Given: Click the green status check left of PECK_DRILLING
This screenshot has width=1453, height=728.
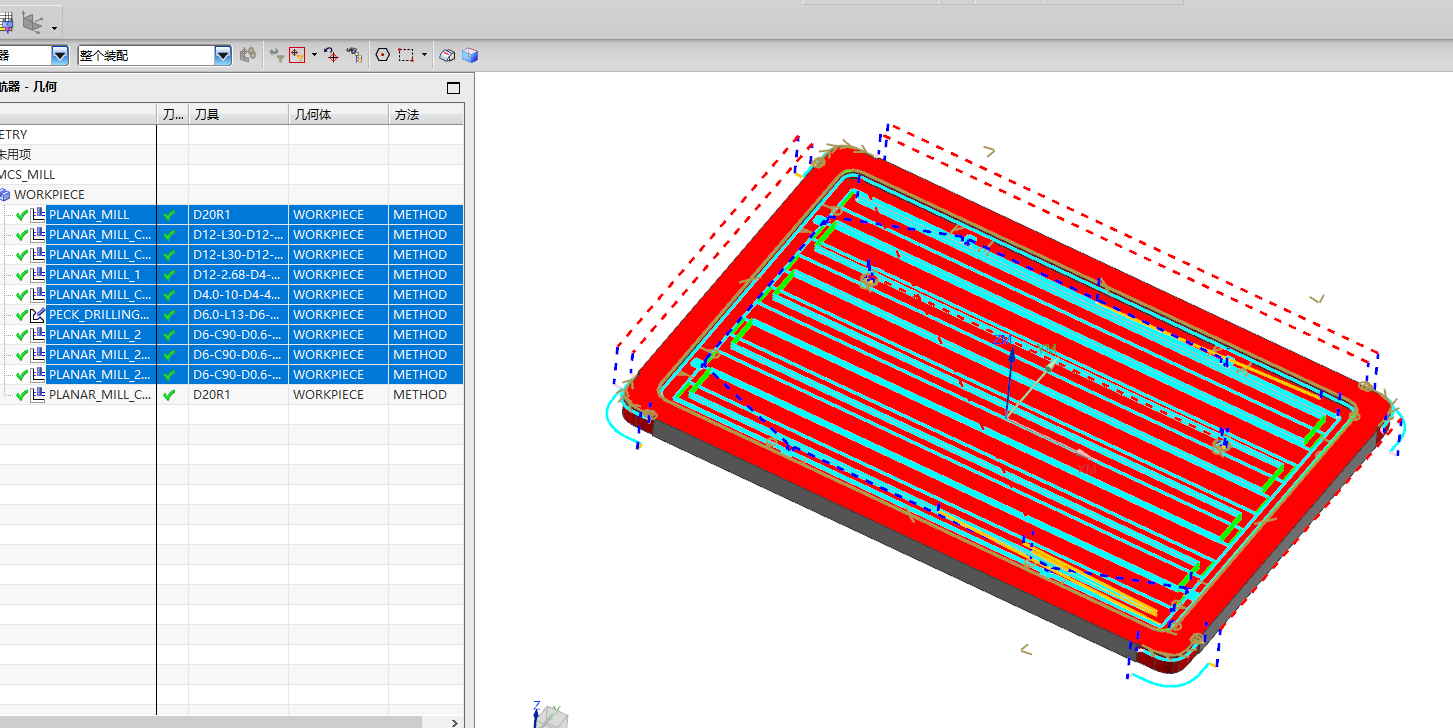Looking at the screenshot, I should pyautogui.click(x=22, y=315).
